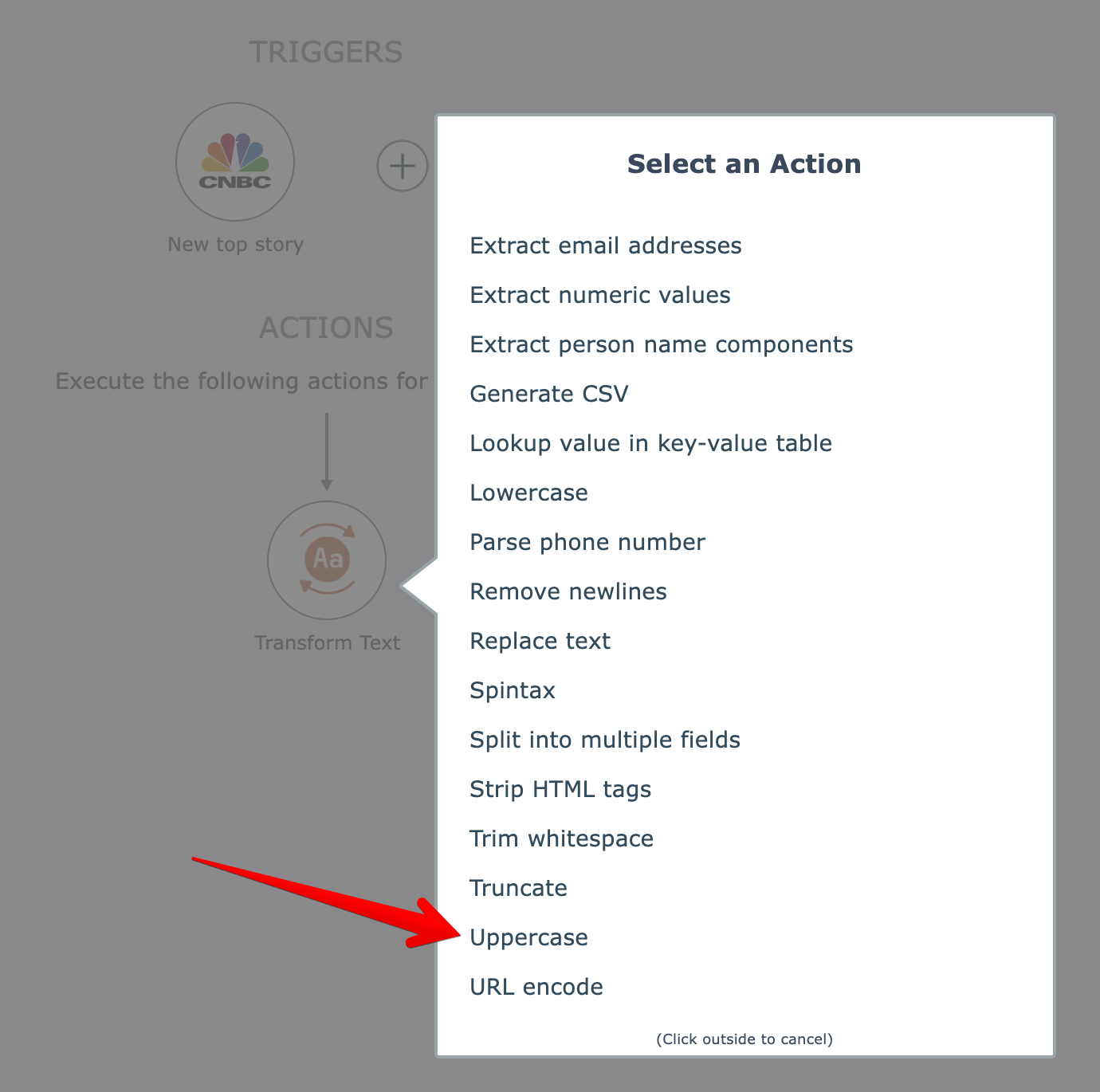Open the Transform Text action icon
Screen dimensions: 1100x1092
[327, 560]
